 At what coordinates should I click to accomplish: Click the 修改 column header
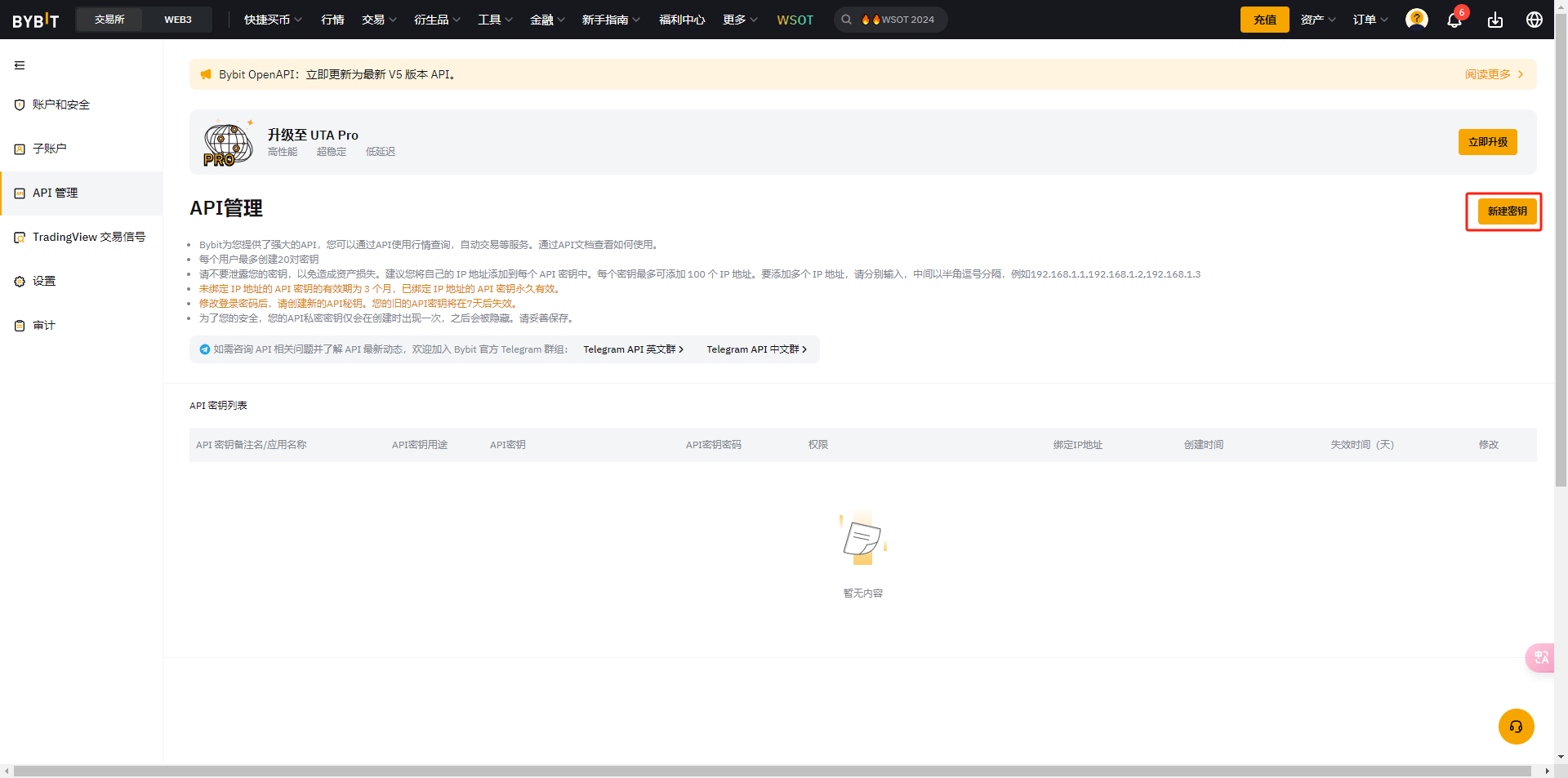[1489, 445]
